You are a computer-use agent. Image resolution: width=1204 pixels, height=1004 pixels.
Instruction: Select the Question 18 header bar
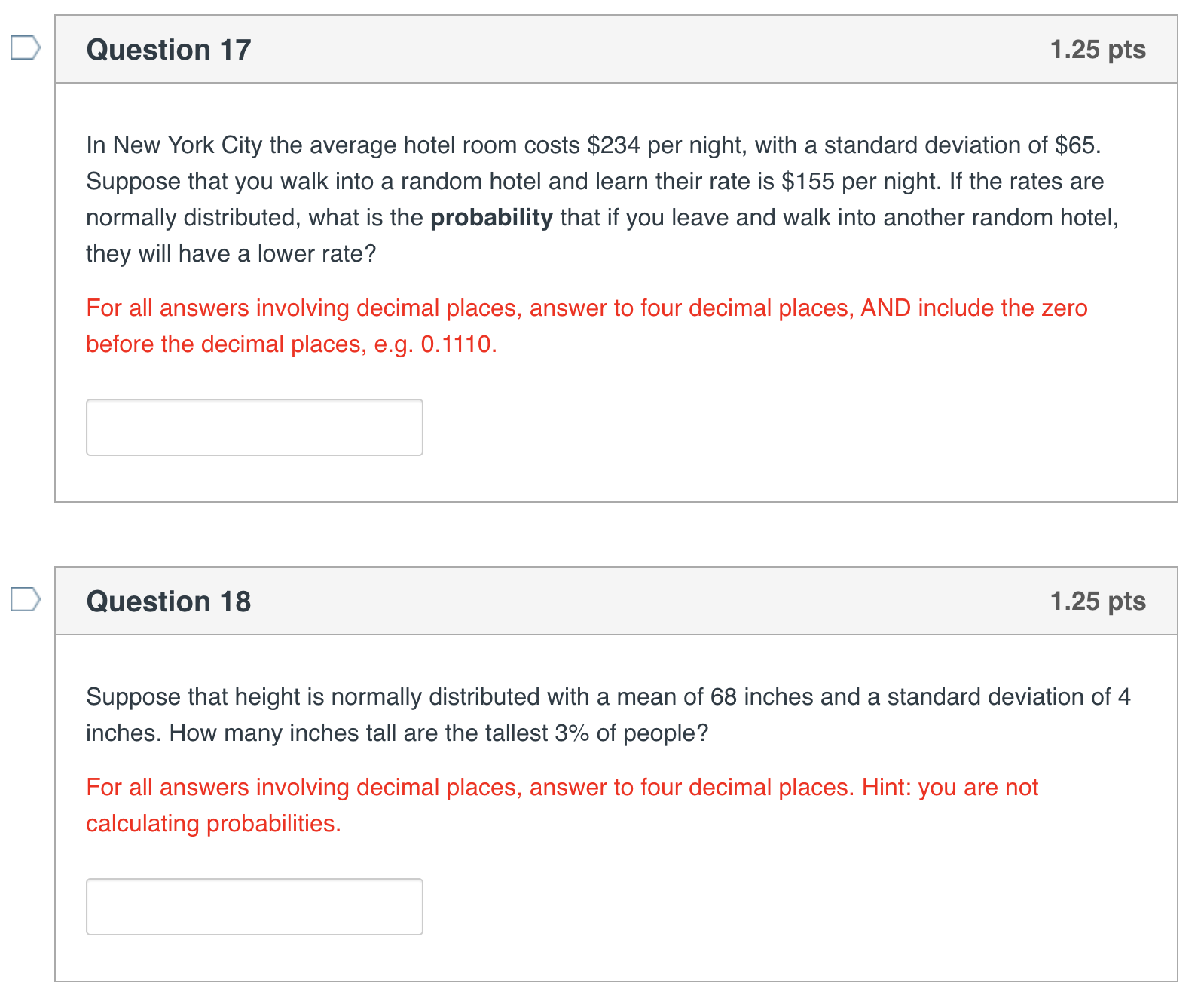click(603, 601)
